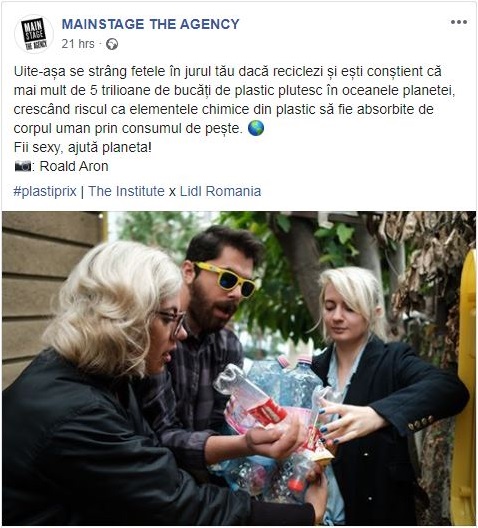Click the "21 hrs" post timestamp
Screen dimensions: 478x528
click(x=78, y=44)
